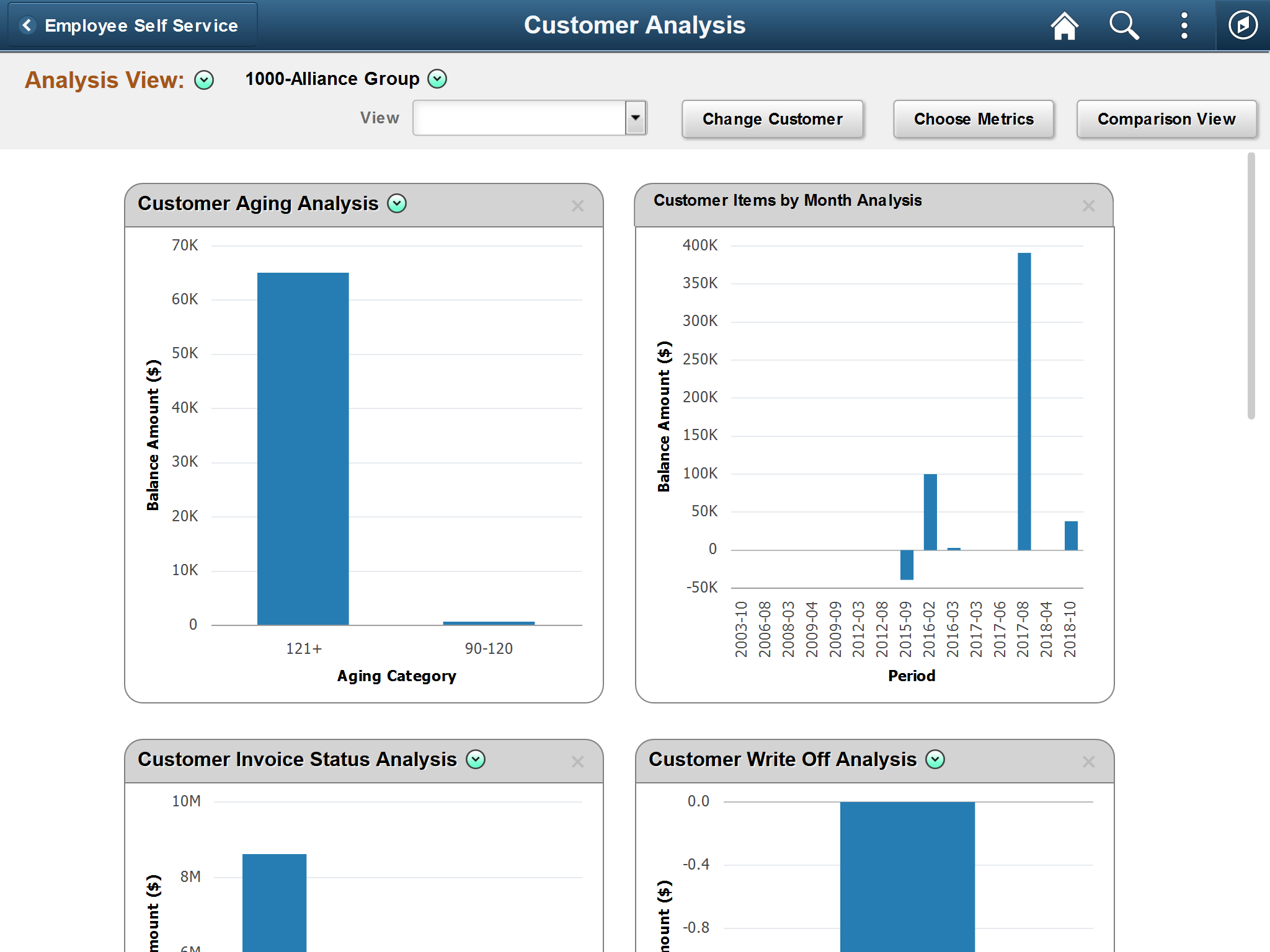Image resolution: width=1270 pixels, height=952 pixels.
Task: Close the Customer Write Off Analysis tile
Action: [x=1088, y=762]
